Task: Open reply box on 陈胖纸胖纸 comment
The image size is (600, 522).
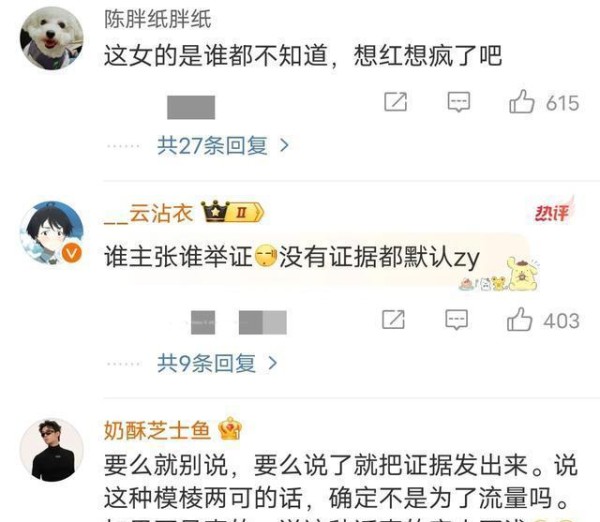Action: 458,102
